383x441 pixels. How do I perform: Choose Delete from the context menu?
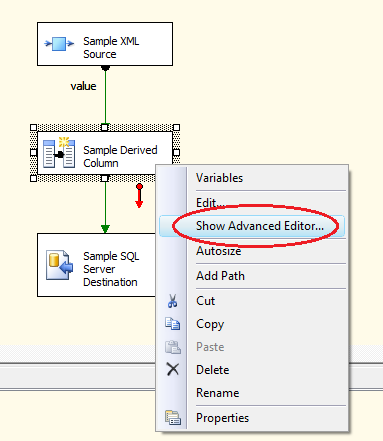click(x=252, y=370)
